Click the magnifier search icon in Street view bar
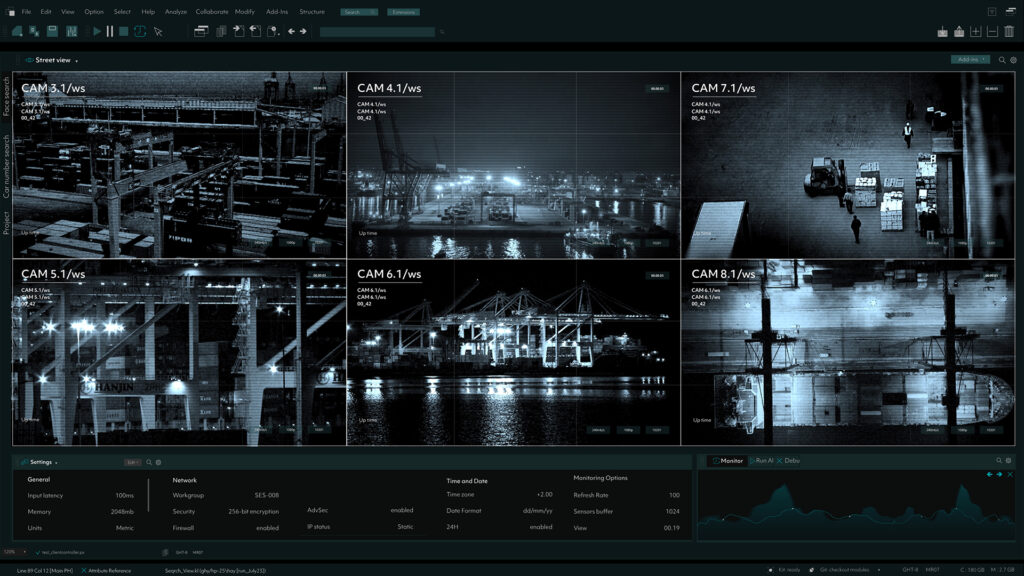Viewport: 1024px width, 576px height. [x=1002, y=60]
